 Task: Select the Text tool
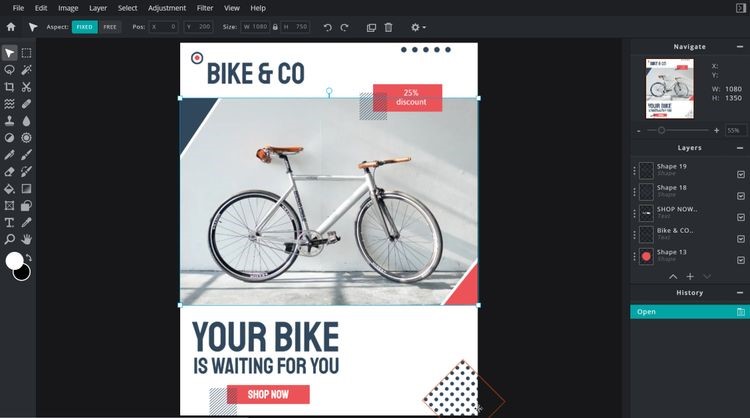[9, 223]
